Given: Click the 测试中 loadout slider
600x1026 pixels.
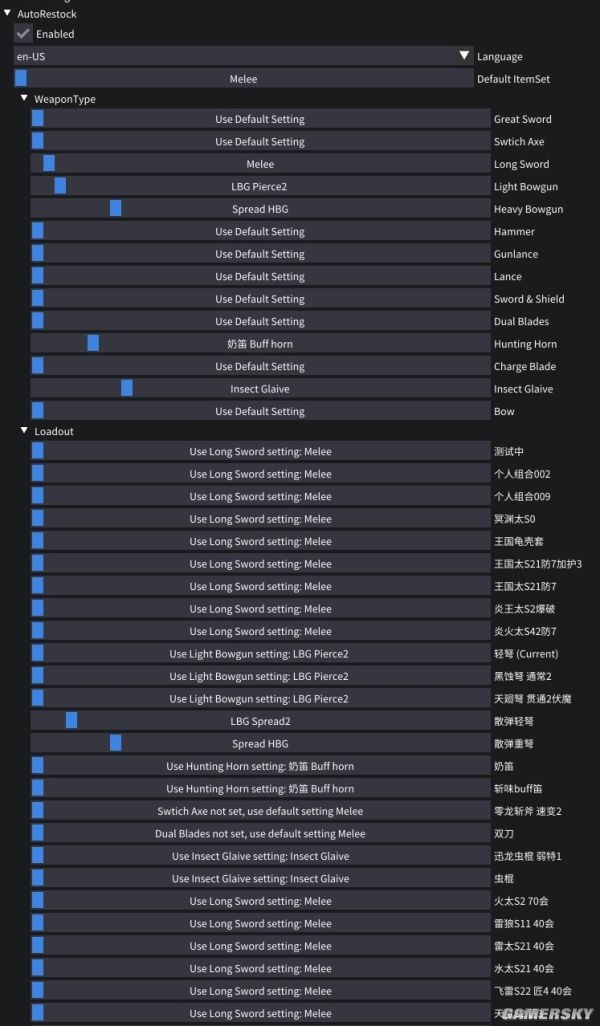Looking at the screenshot, I should tap(260, 451).
